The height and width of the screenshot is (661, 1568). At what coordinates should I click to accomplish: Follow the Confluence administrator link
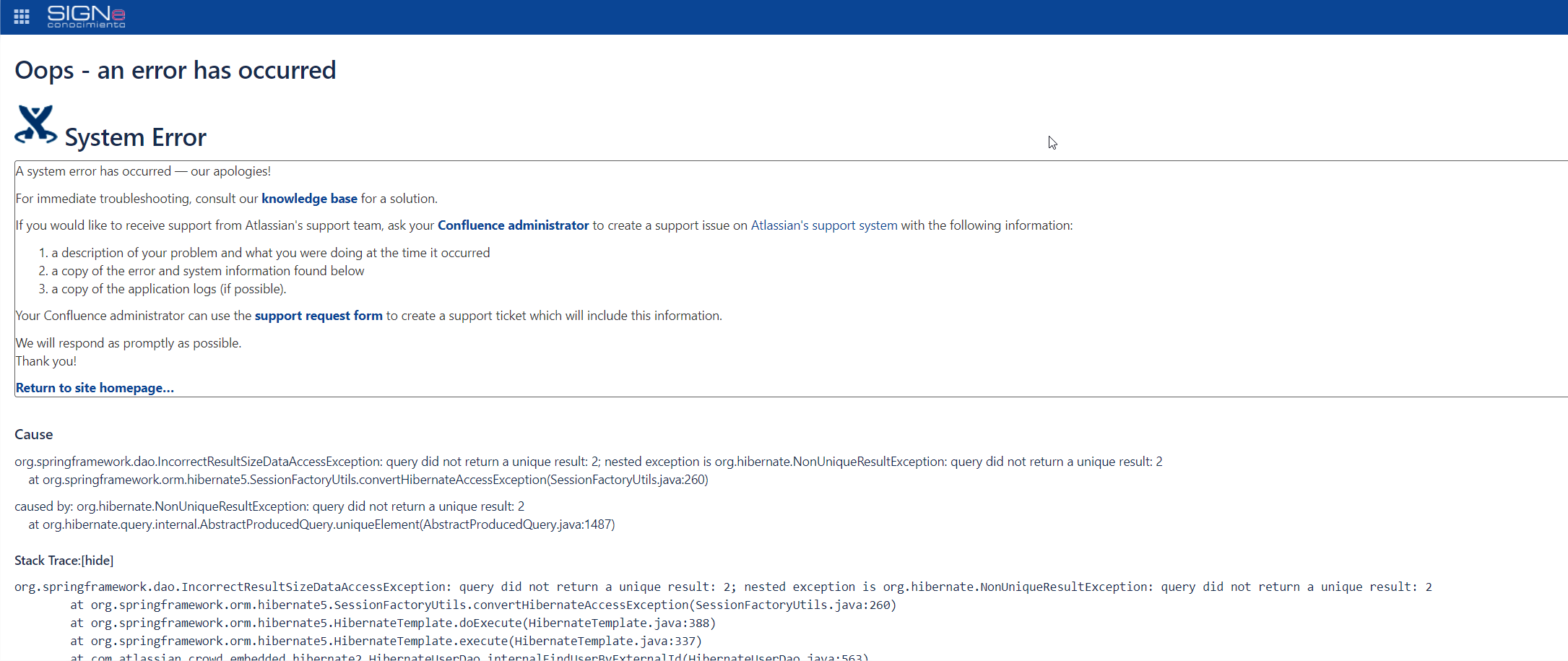[513, 225]
